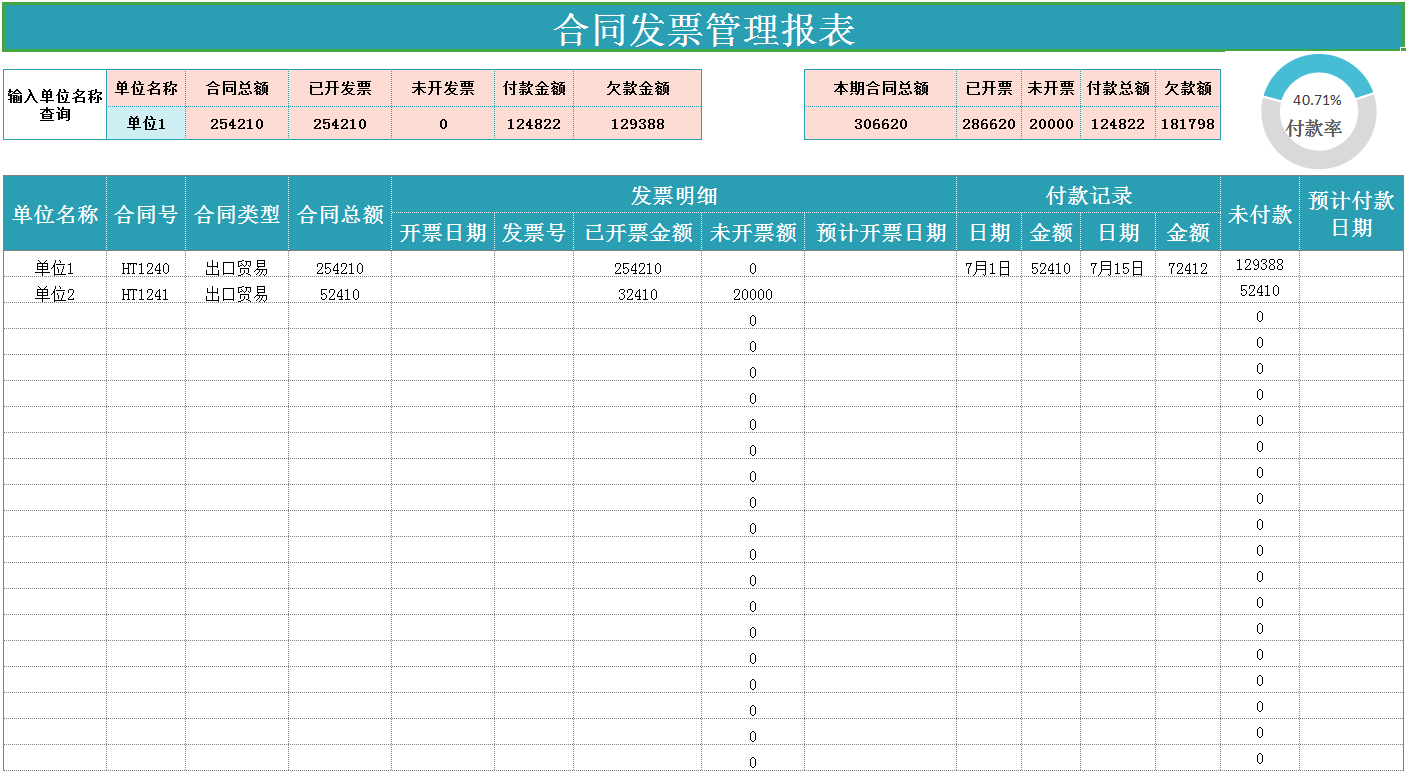Screen dimensions: 1406x774
Task: Click the HT1241 contract number cell
Action: click(x=145, y=293)
